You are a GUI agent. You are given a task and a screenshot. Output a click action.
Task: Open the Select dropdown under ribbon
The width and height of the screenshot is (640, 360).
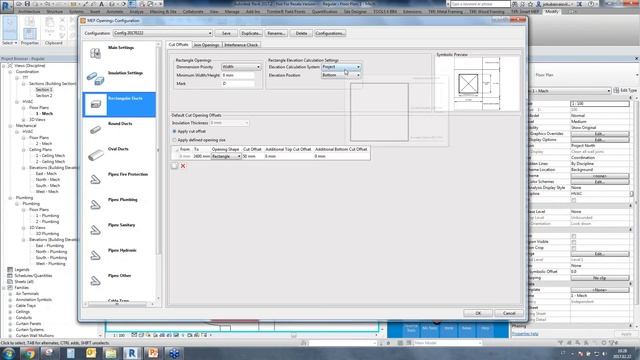10,43
